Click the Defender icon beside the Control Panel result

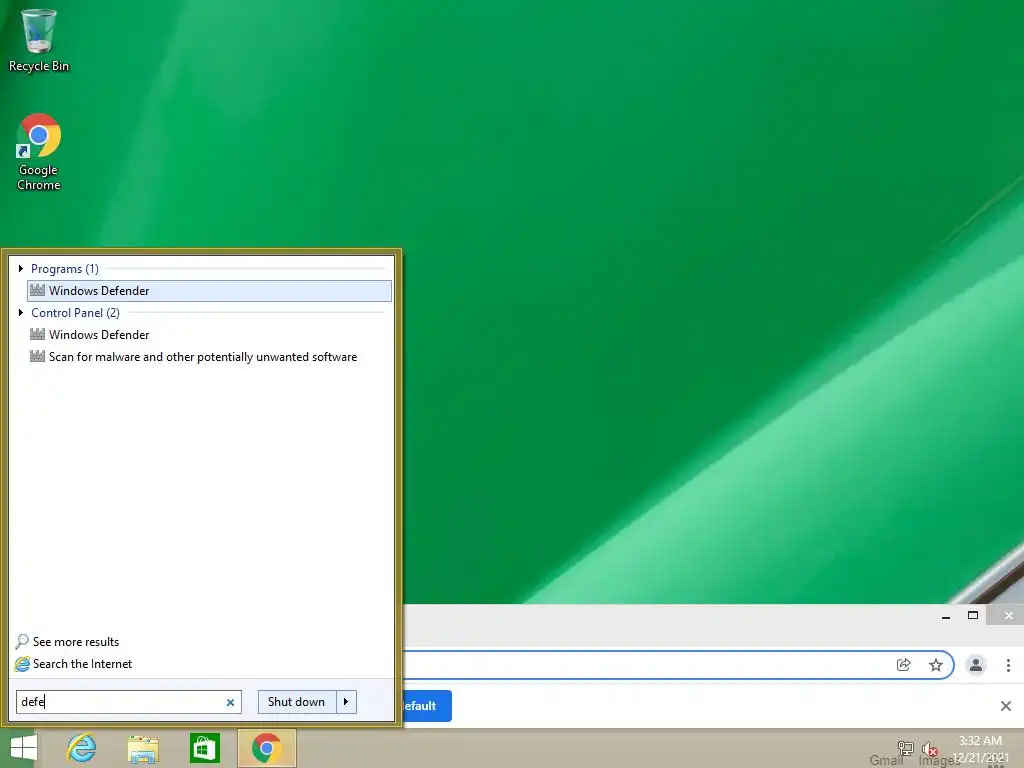[37, 334]
